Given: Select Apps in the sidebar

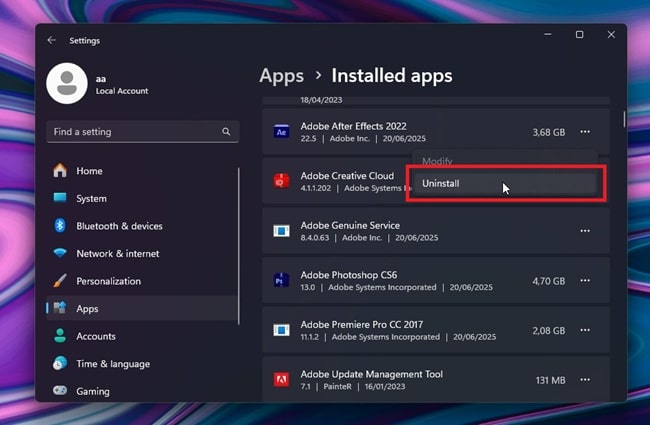Looking at the screenshot, I should coord(142,308).
